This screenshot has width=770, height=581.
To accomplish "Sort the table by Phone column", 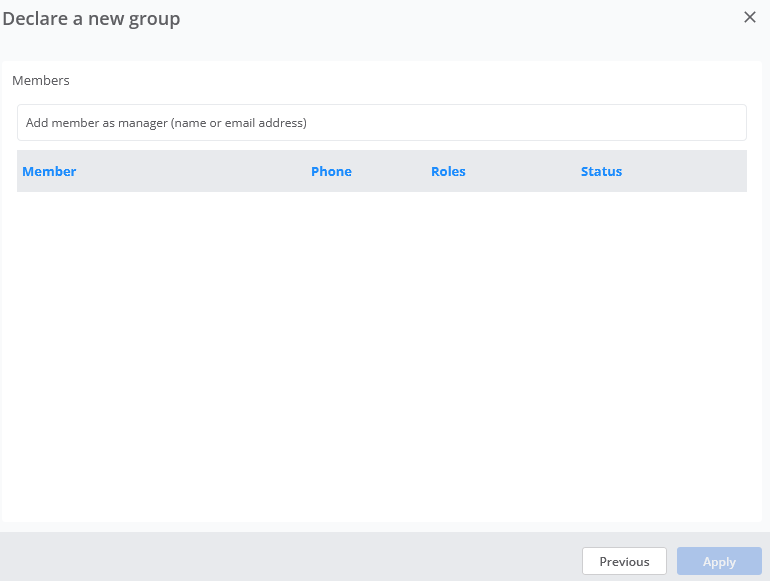I will (x=331, y=171).
